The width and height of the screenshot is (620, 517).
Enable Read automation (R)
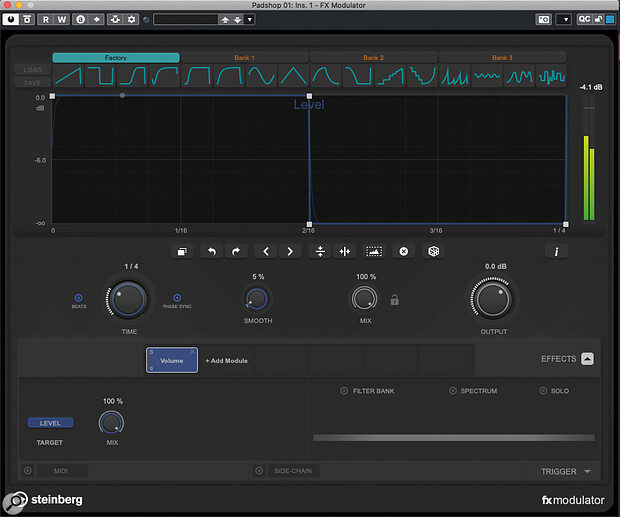tap(46, 19)
